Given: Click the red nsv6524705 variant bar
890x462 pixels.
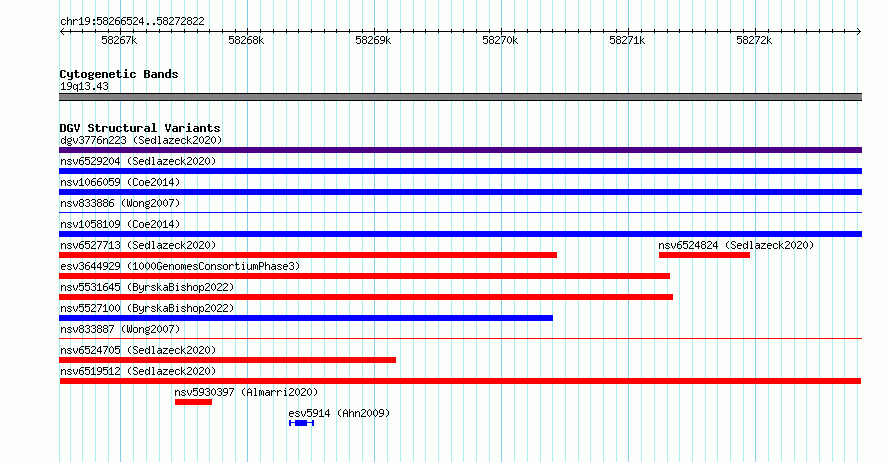Looking at the screenshot, I should 228,360.
